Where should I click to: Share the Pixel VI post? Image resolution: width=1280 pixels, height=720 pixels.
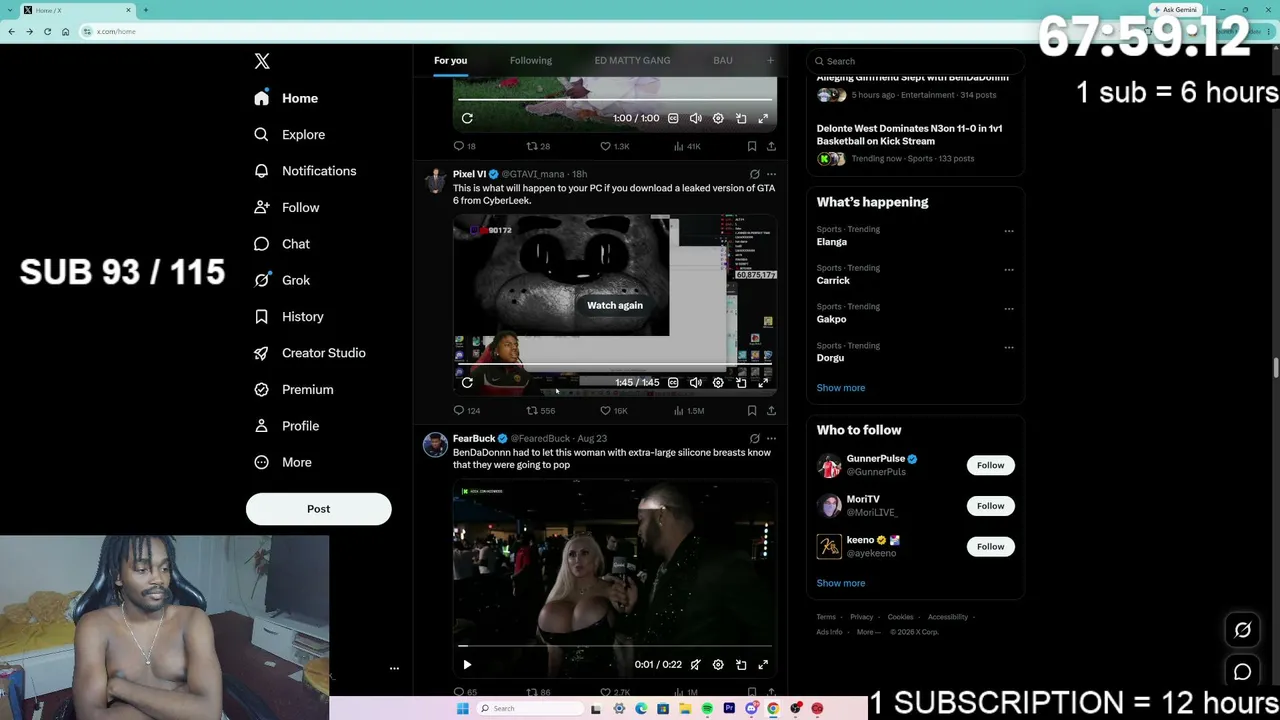771,410
